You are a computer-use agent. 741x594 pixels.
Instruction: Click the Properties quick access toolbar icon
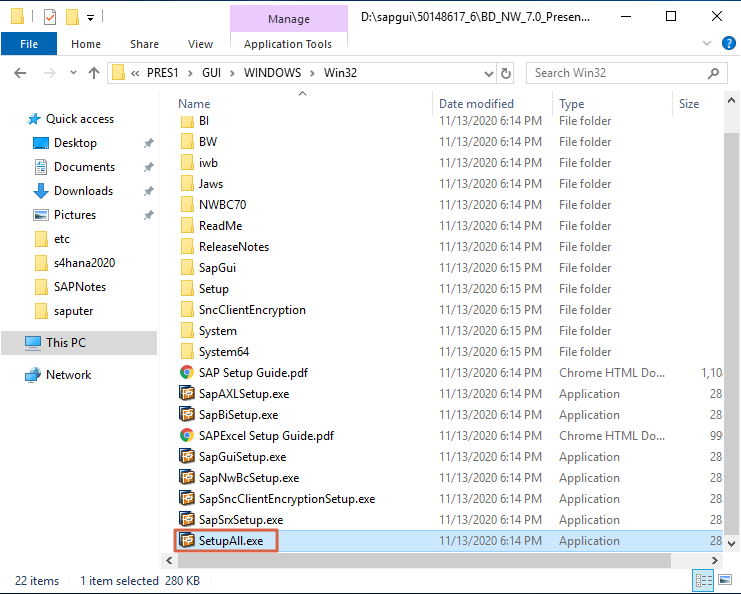50,17
